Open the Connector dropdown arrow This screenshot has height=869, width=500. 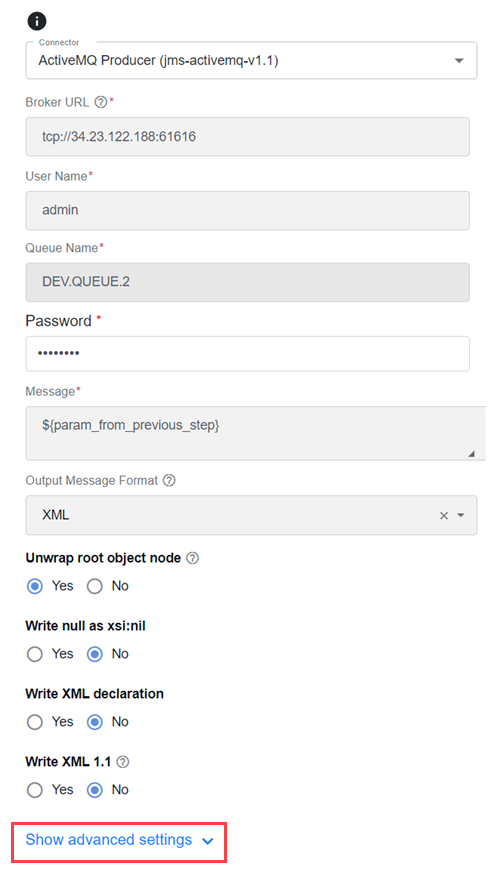click(459, 60)
